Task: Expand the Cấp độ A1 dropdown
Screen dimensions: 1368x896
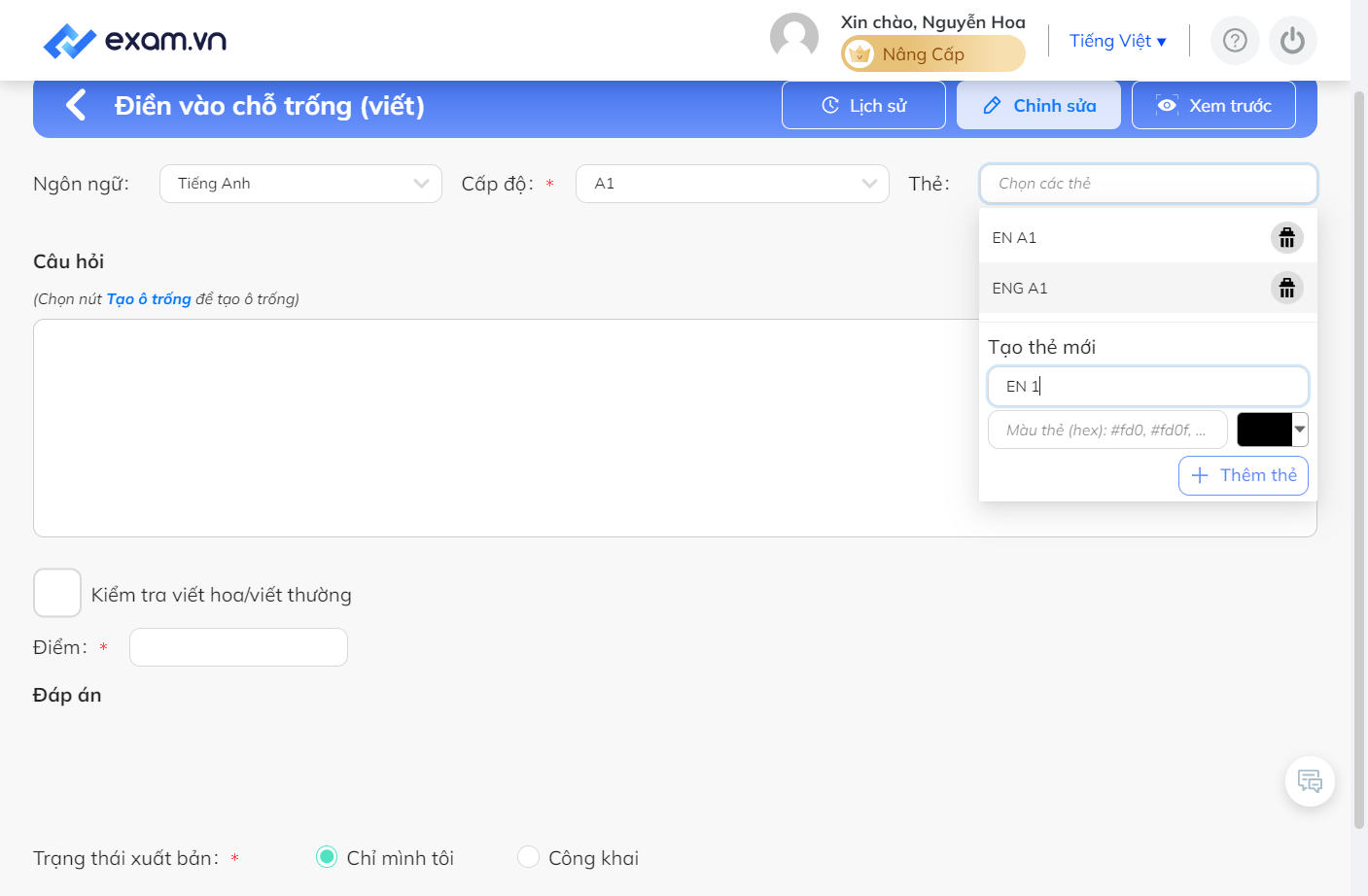Action: (732, 184)
